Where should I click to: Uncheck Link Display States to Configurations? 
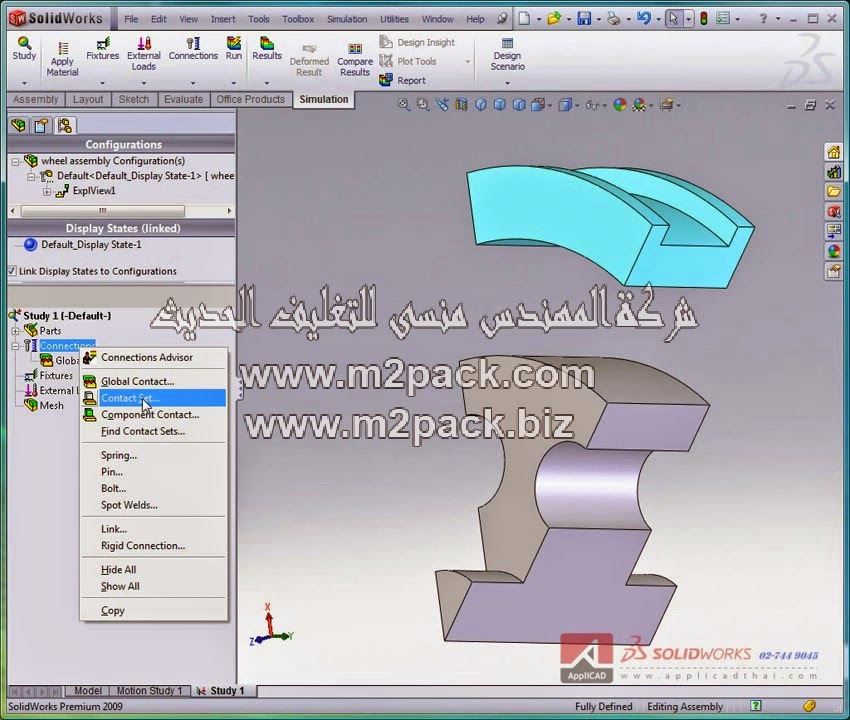12,271
